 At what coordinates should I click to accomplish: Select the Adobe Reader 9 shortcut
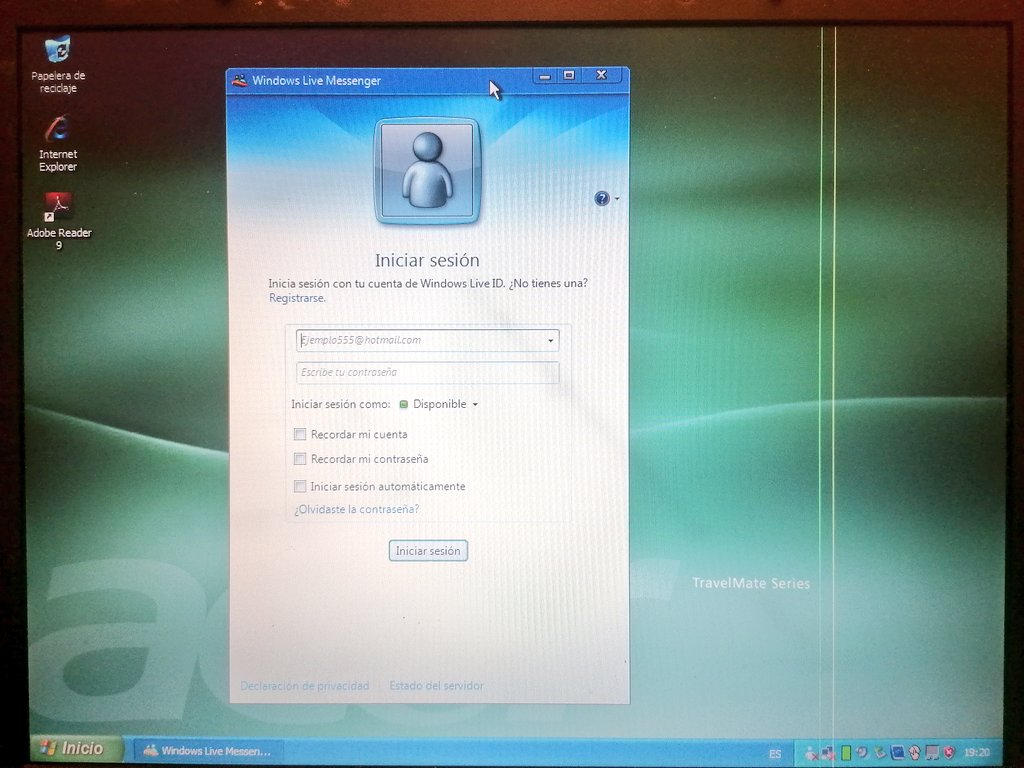click(x=59, y=221)
